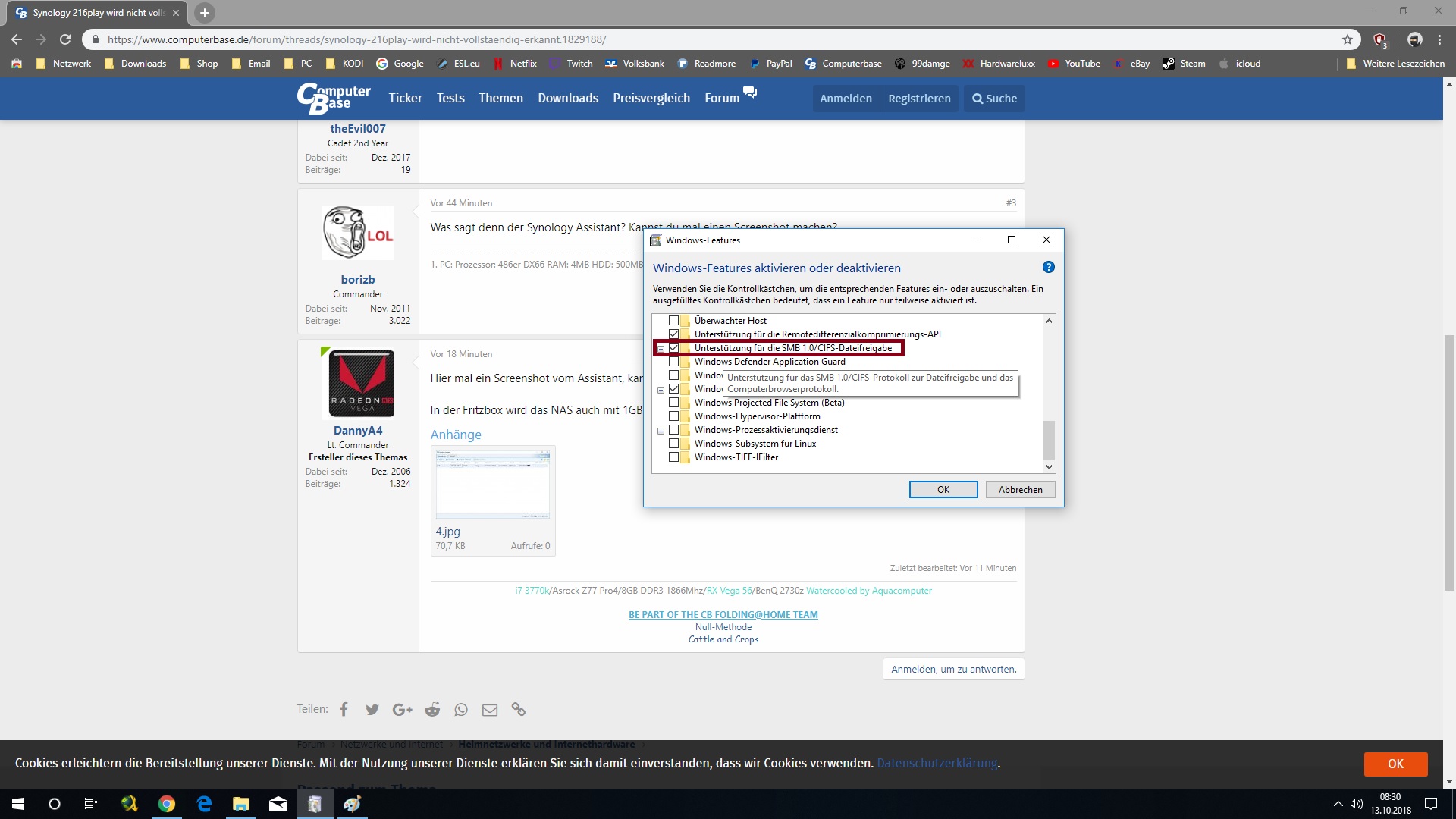Screen dimensions: 1456x819
Task: Open the Preisvergleich navigation item
Action: (651, 99)
